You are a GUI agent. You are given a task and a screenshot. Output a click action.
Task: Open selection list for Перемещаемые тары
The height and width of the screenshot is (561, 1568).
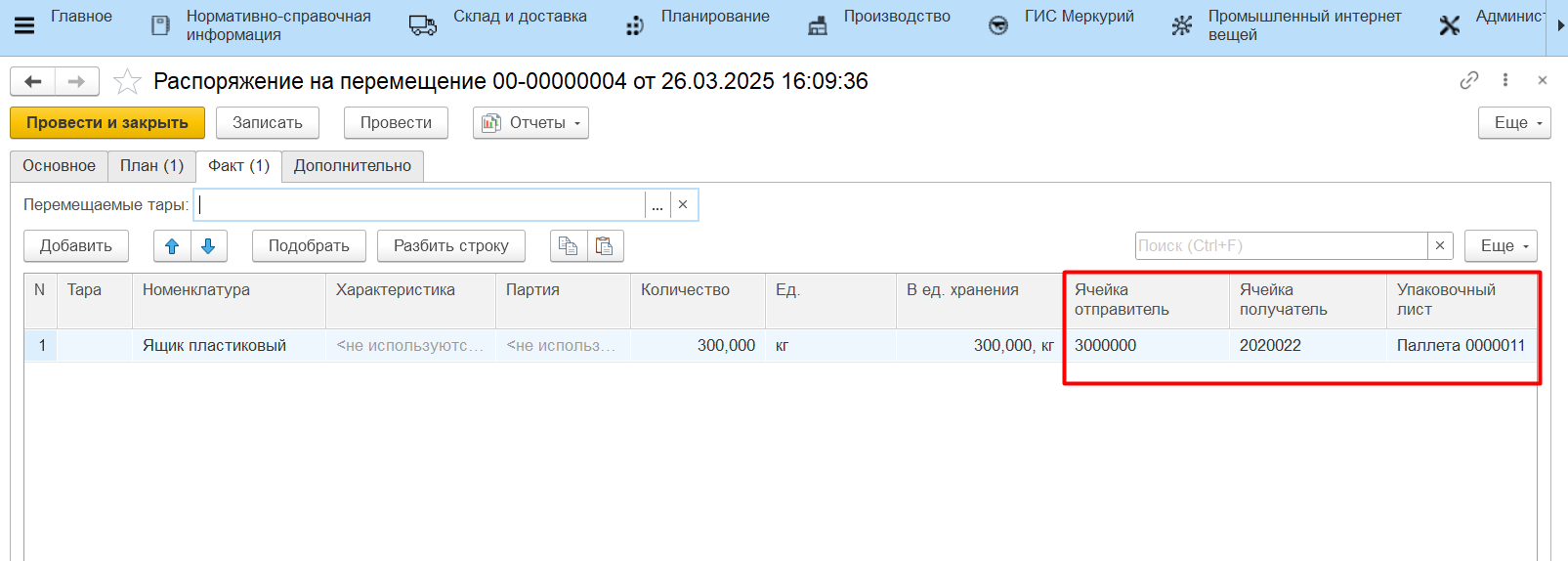click(x=657, y=205)
